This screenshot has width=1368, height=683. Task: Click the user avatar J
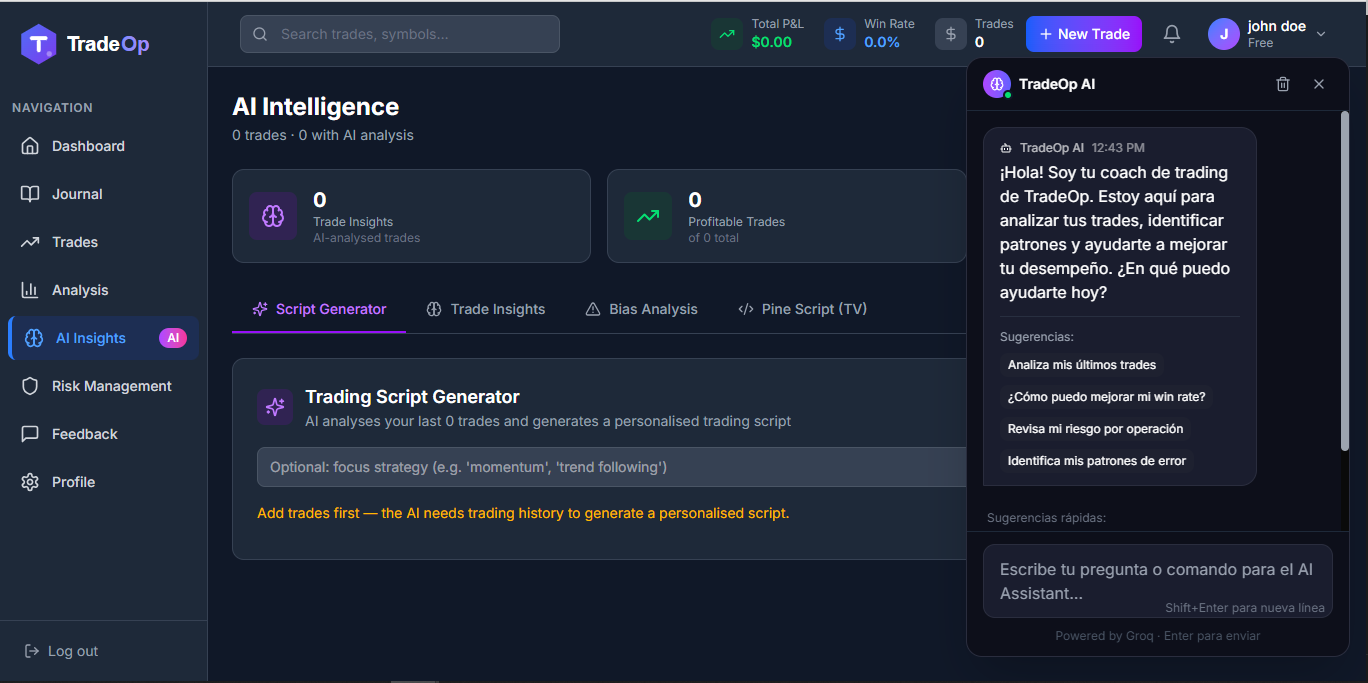pyautogui.click(x=1224, y=34)
